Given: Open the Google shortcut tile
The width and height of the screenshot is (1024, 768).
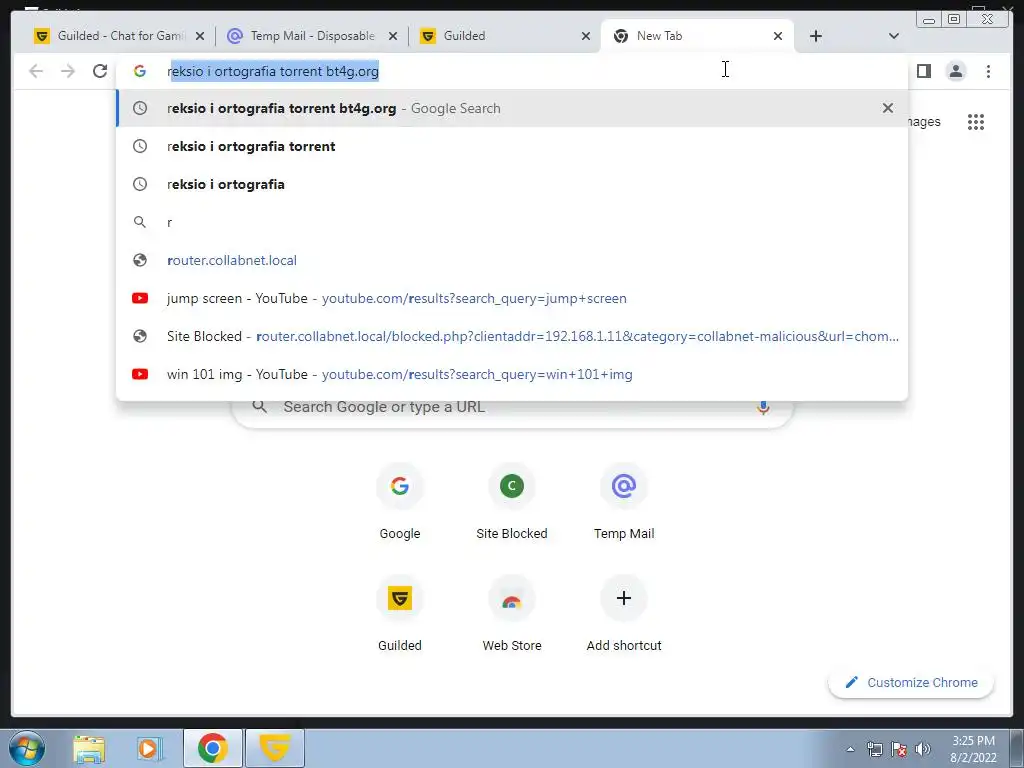Looking at the screenshot, I should [400, 502].
